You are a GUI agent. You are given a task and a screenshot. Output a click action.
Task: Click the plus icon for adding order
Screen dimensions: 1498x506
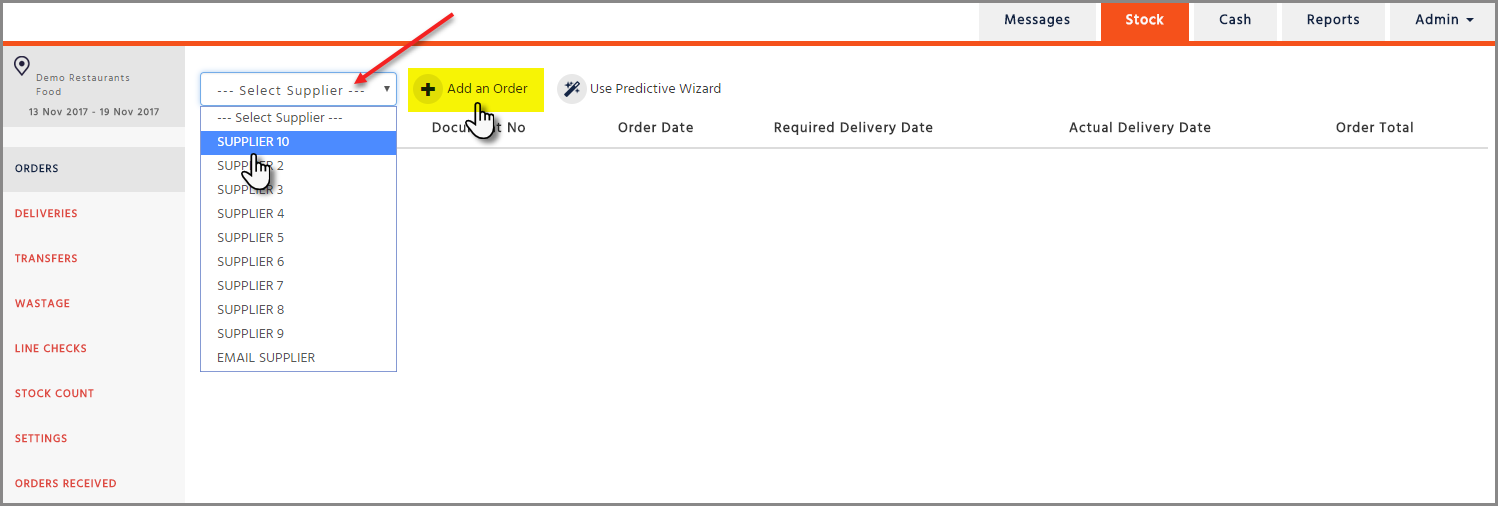pos(428,89)
